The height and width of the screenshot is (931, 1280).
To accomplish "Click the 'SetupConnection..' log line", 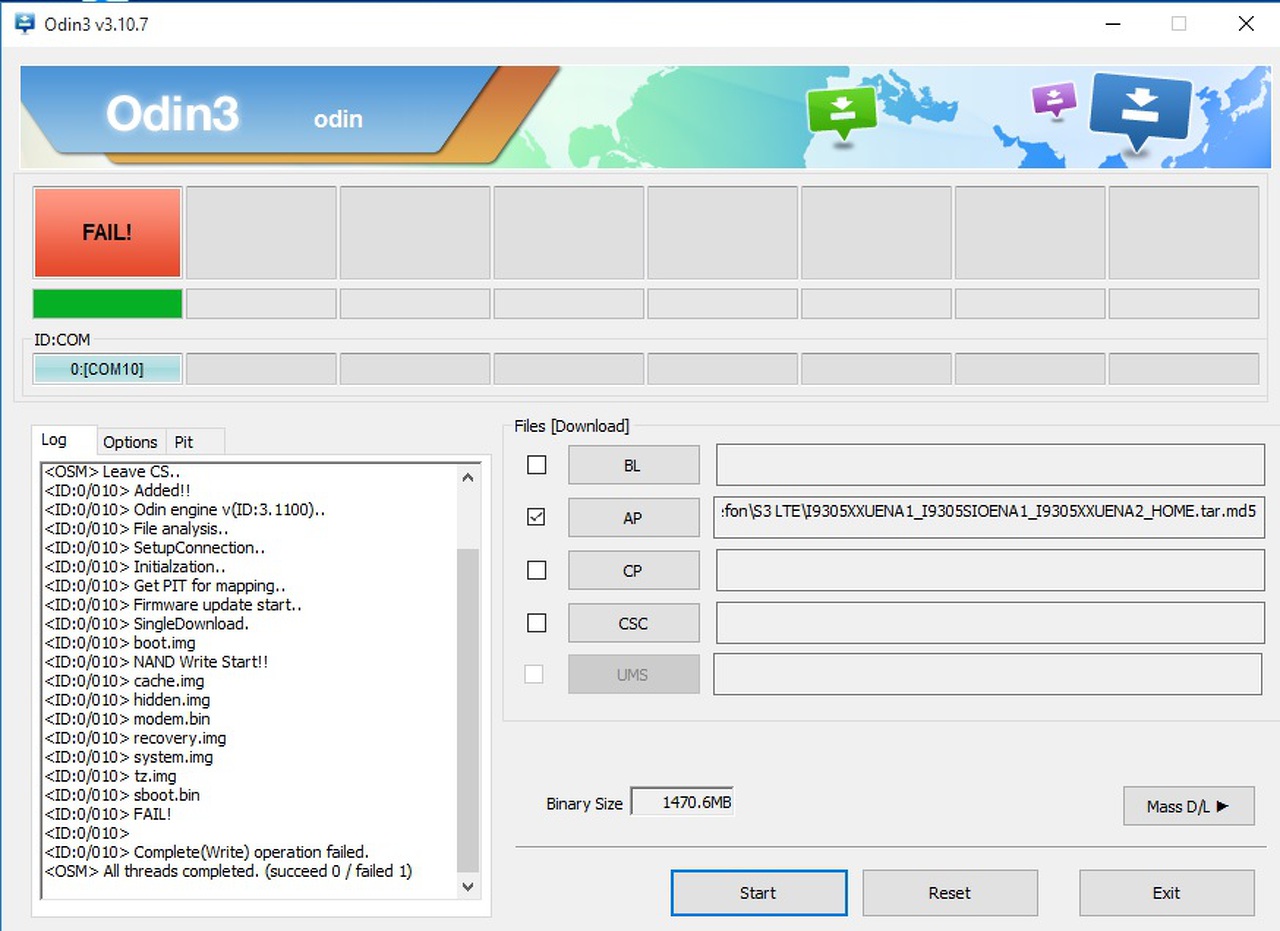I will tap(155, 548).
